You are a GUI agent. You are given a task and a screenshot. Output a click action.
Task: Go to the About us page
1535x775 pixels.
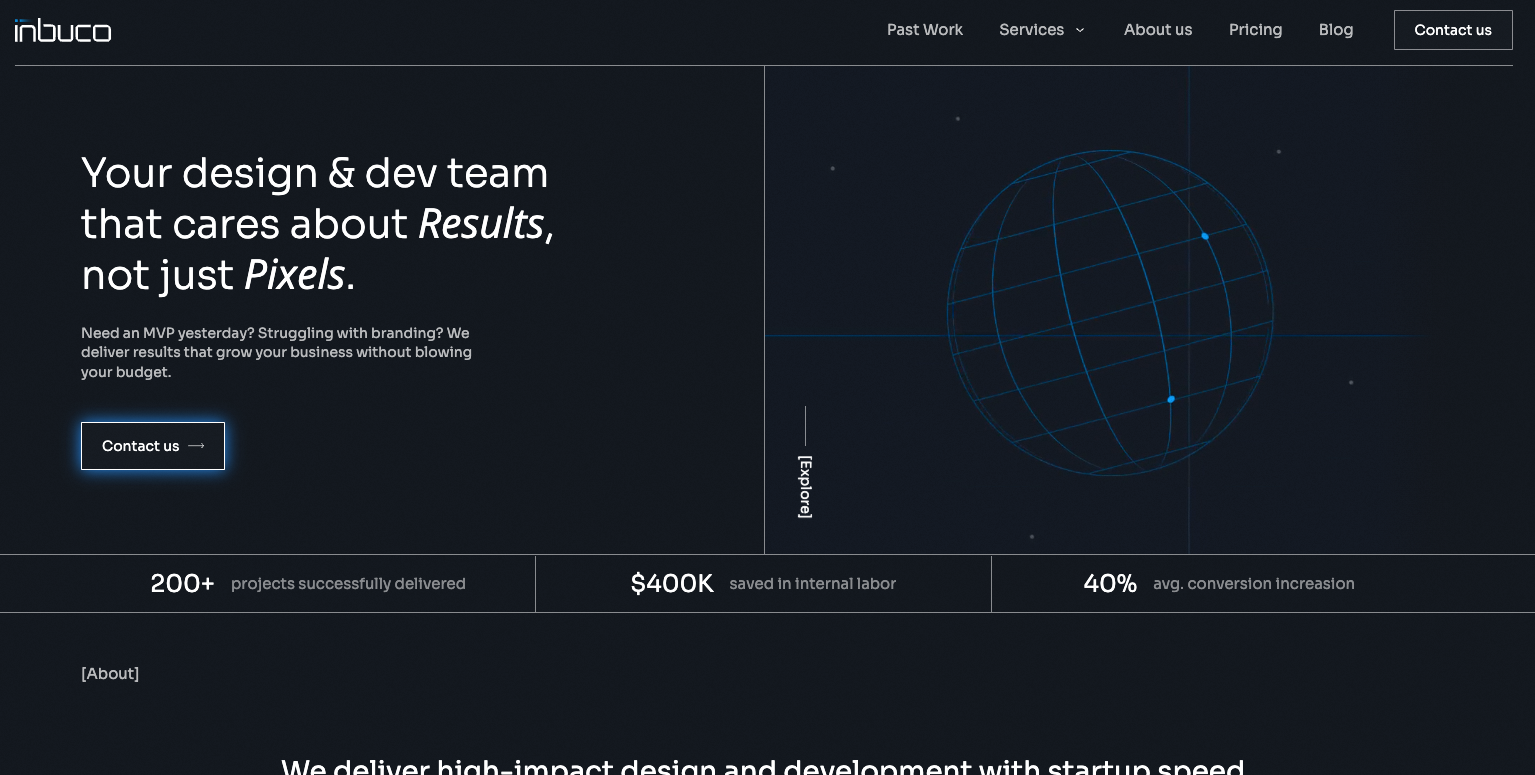[1157, 30]
